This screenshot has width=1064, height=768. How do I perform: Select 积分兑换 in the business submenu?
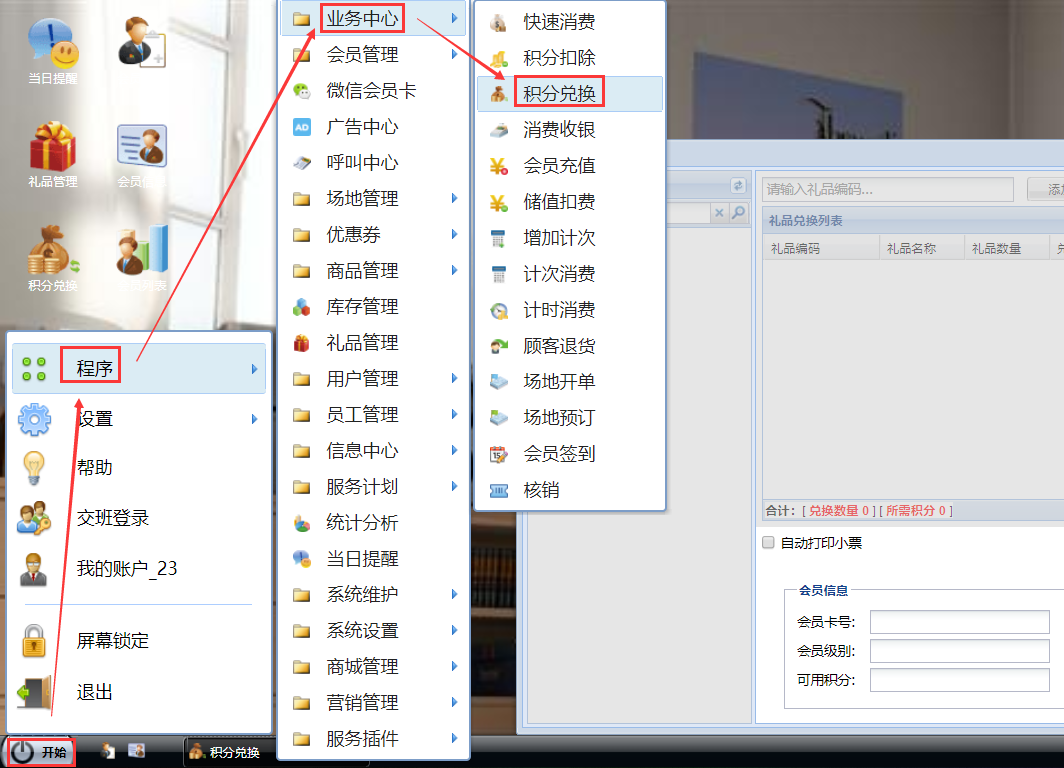tap(559, 94)
